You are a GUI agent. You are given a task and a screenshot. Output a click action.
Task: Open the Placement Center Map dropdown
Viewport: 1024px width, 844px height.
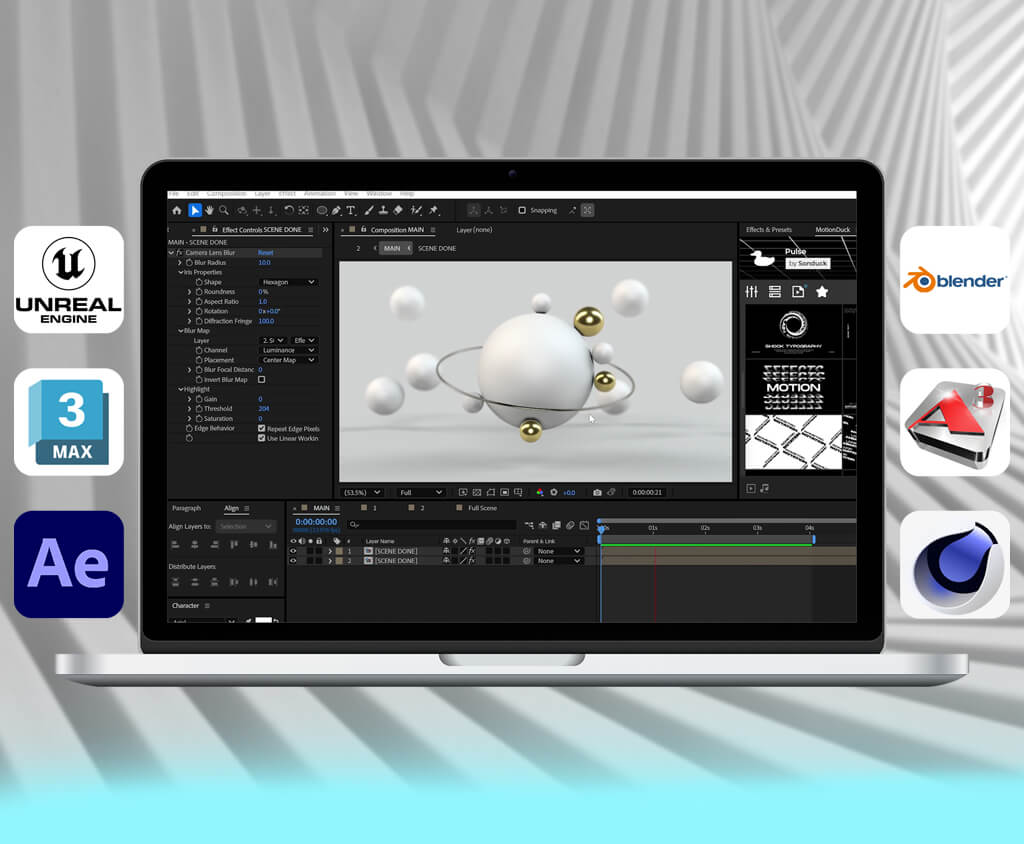289,360
